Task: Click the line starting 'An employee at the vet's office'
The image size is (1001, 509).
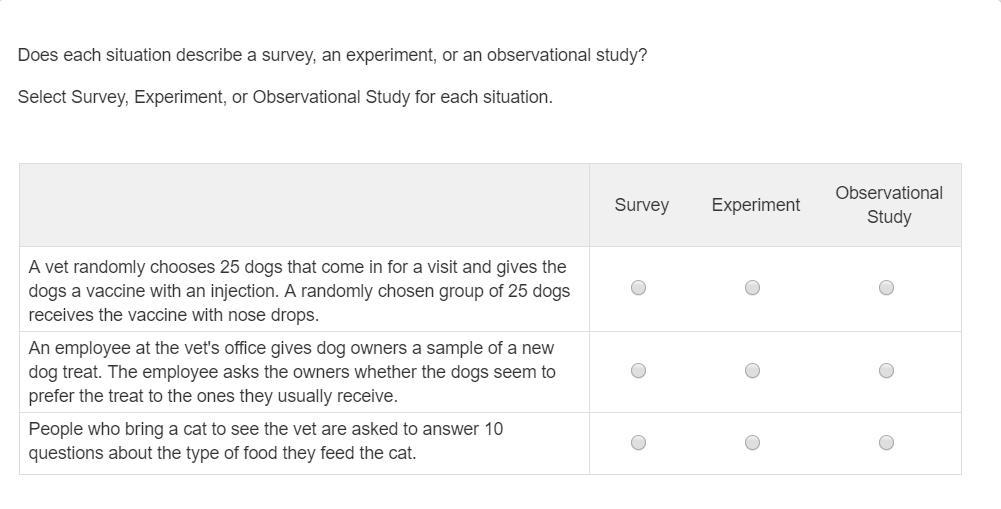Action: click(x=291, y=348)
